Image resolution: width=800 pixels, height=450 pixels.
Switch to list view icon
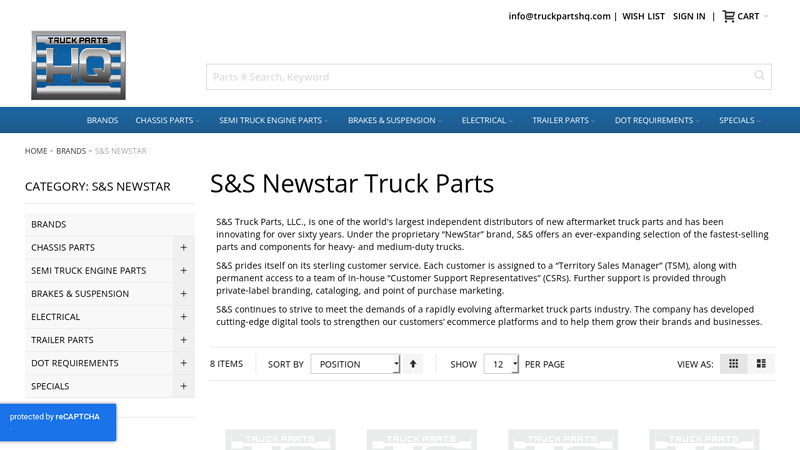pos(761,364)
